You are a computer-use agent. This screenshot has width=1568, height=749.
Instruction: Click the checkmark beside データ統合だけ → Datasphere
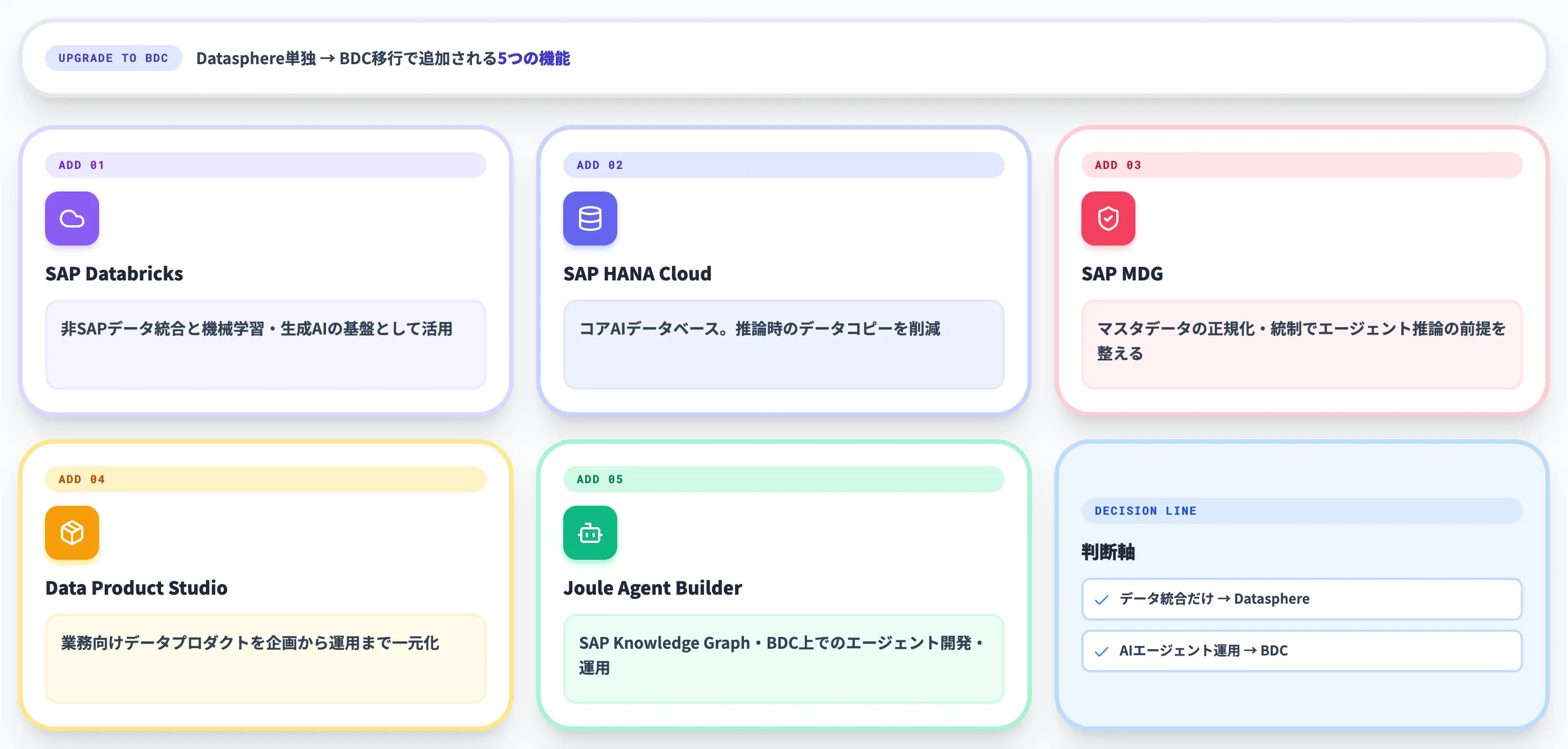1101,599
